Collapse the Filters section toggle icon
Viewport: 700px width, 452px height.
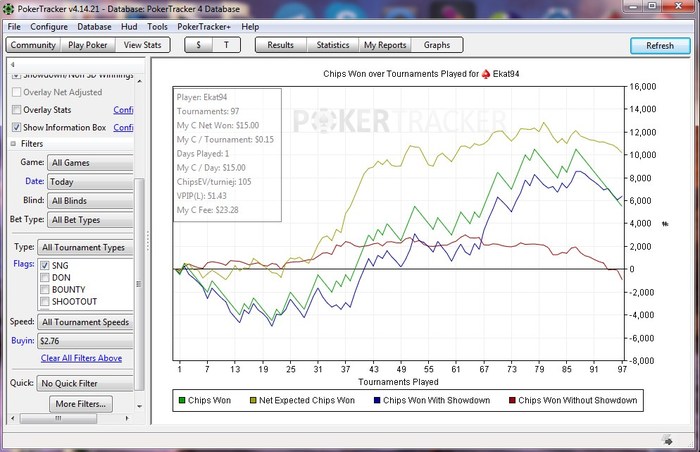[13, 144]
